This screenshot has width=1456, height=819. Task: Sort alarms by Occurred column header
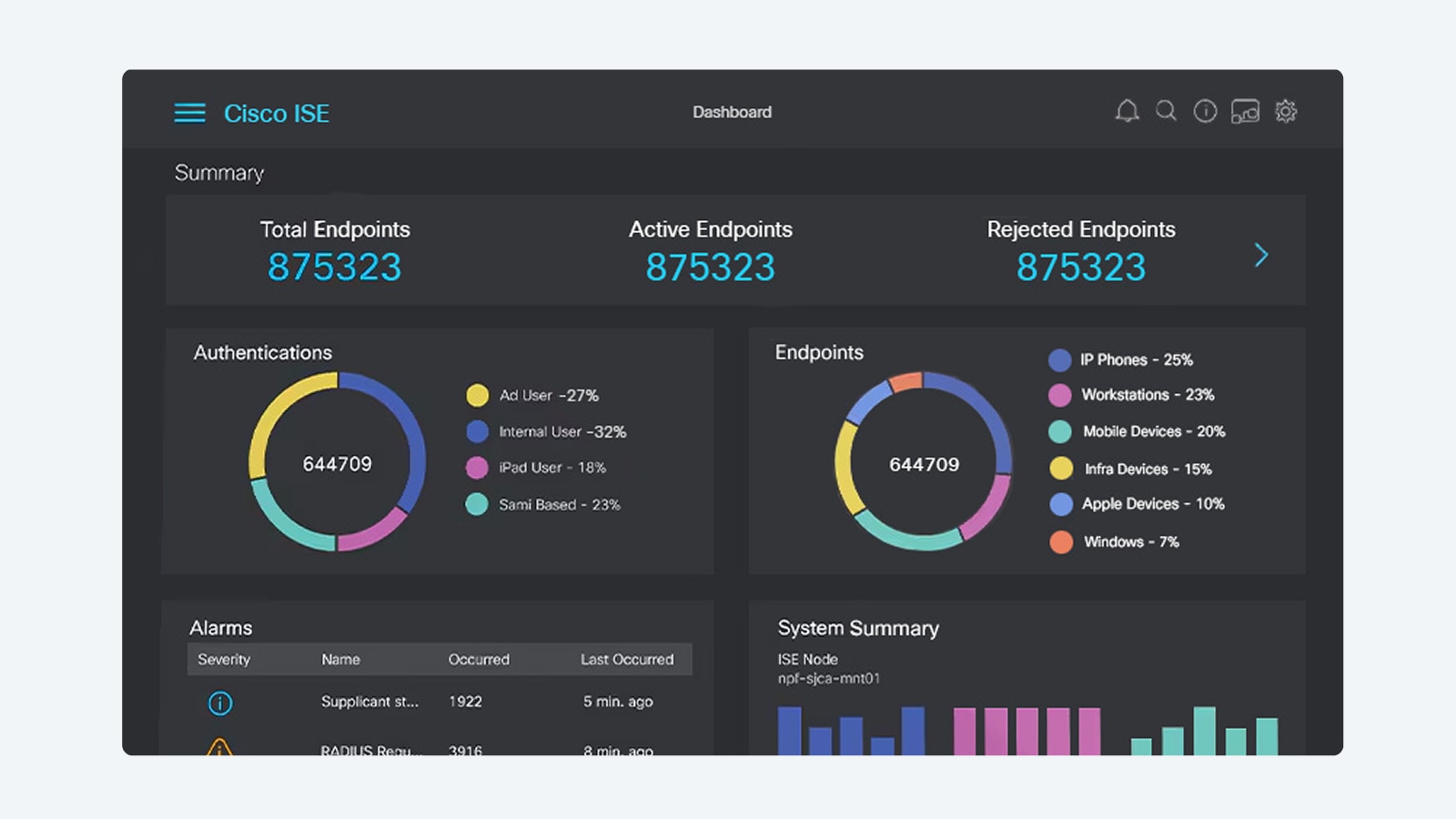pos(479,660)
